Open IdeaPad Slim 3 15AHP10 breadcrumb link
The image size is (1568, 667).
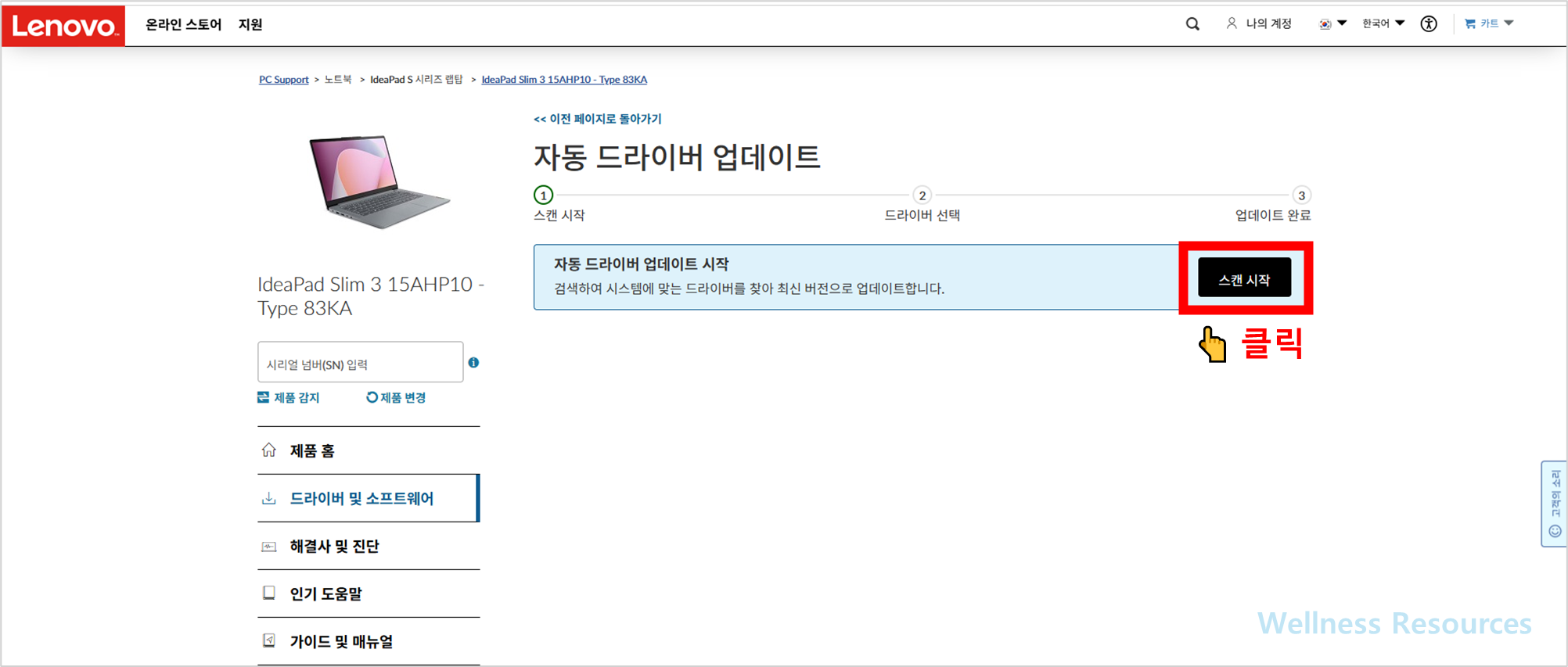click(564, 79)
